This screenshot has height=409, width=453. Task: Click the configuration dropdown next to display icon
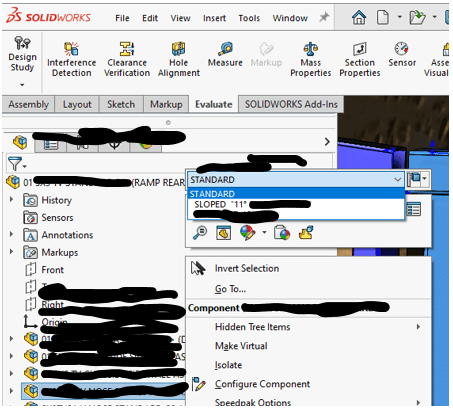(x=424, y=179)
